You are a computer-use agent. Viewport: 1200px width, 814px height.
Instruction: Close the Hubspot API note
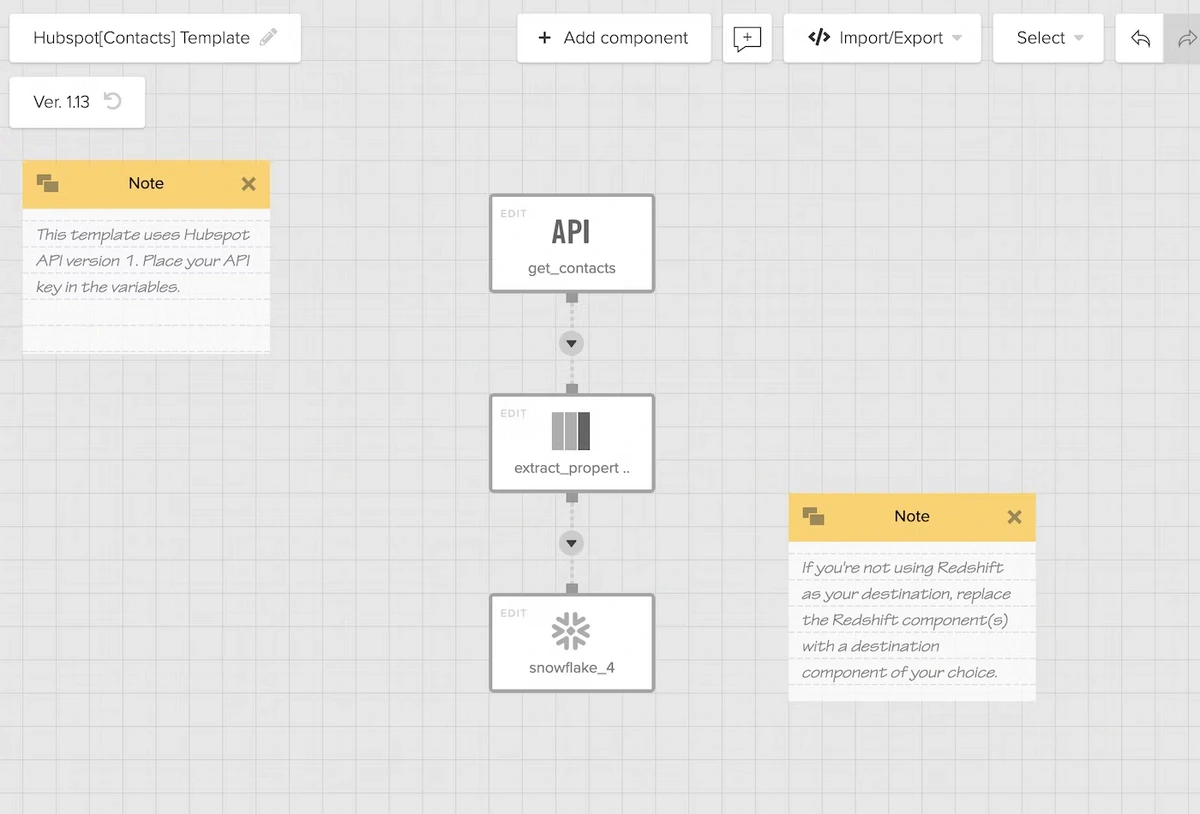pyautogui.click(x=249, y=184)
